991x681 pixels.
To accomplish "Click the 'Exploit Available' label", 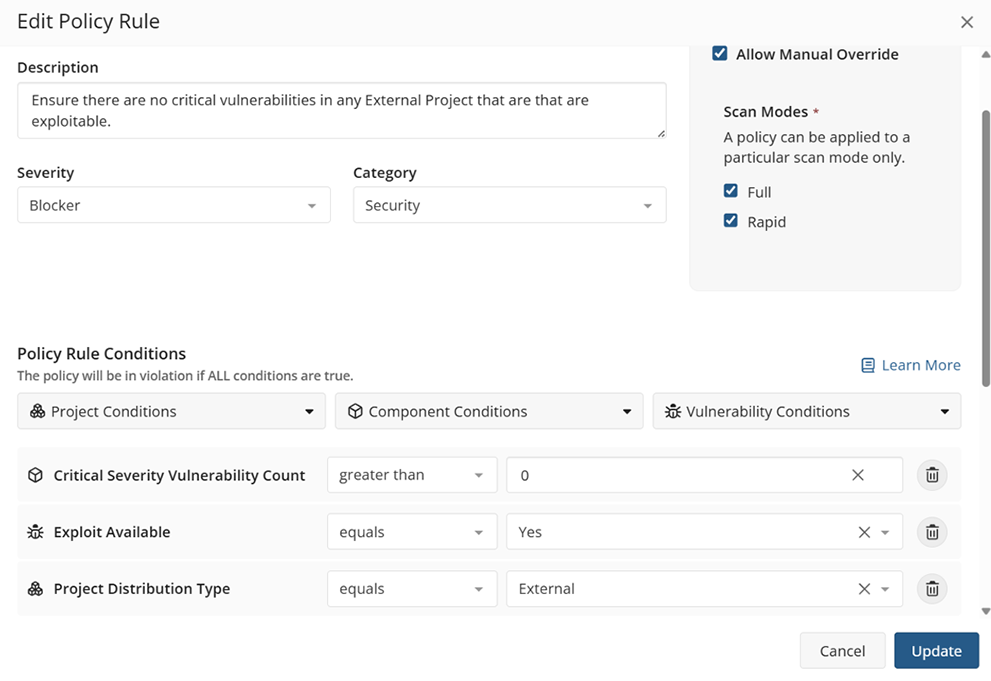I will [x=112, y=532].
